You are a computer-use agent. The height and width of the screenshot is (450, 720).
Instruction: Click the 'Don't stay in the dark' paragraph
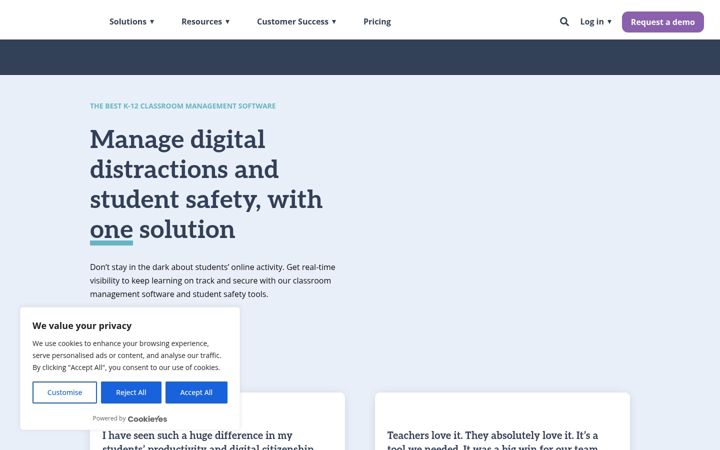pyautogui.click(x=213, y=281)
